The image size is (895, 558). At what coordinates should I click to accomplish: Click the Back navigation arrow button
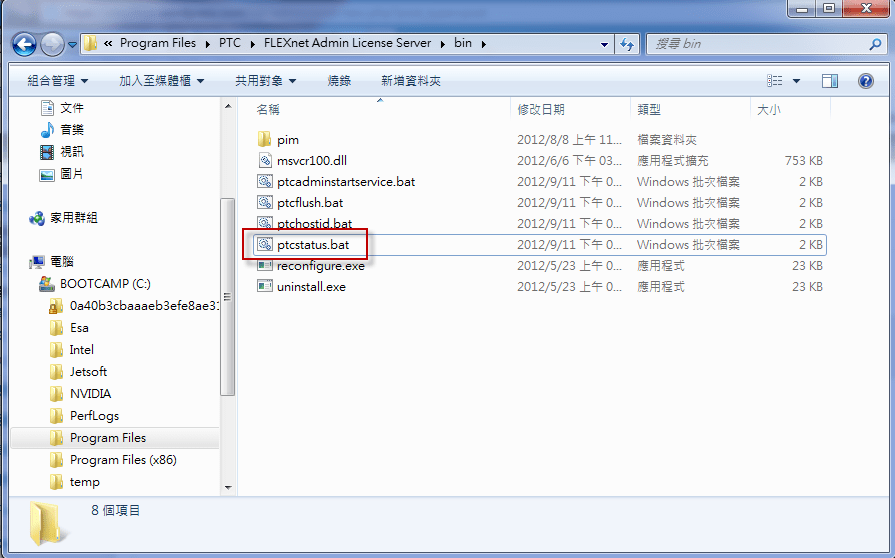click(25, 44)
